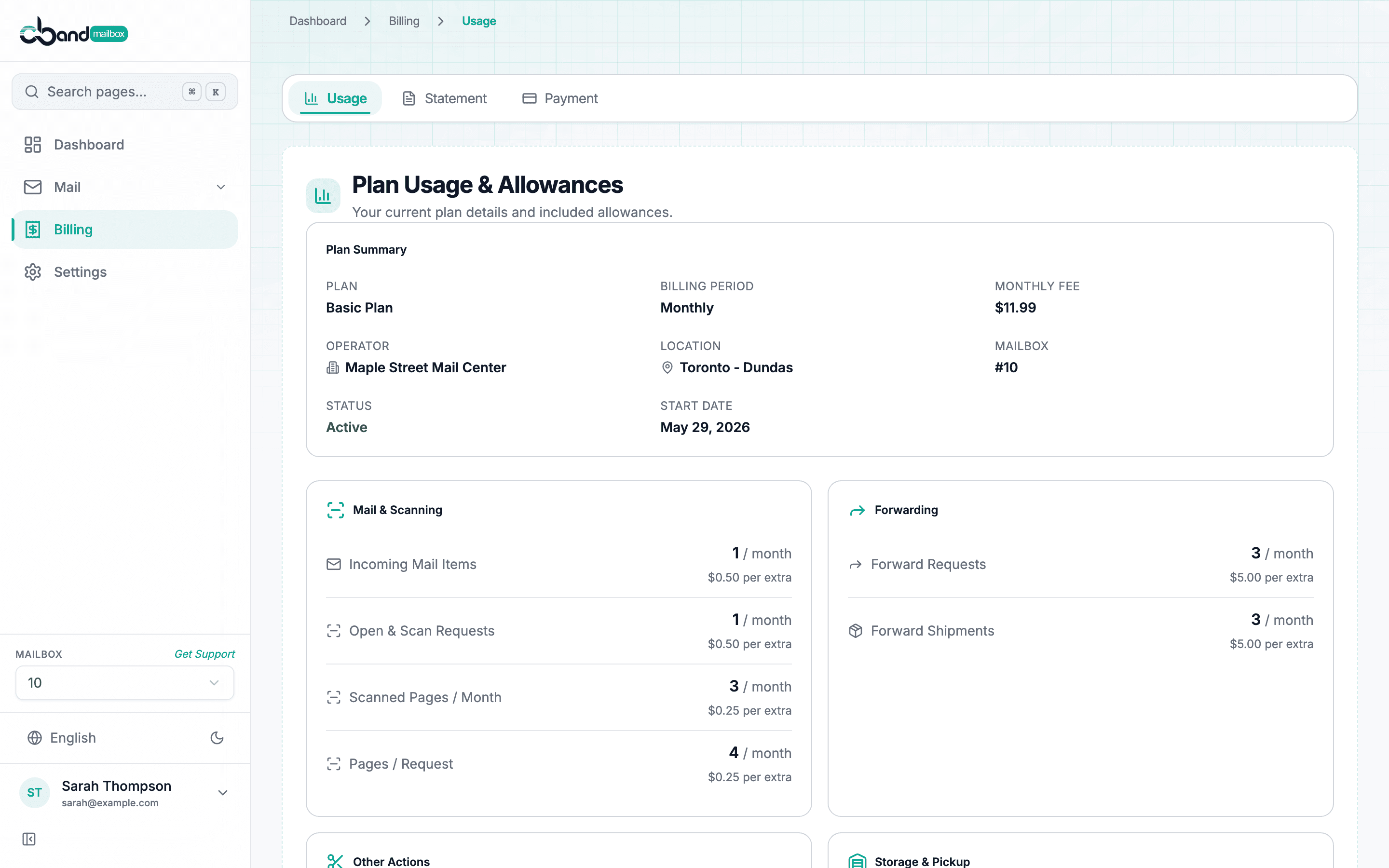Expand Sarah Thompson account menu chevron
Image resolution: width=1389 pixels, height=868 pixels.
click(223, 793)
